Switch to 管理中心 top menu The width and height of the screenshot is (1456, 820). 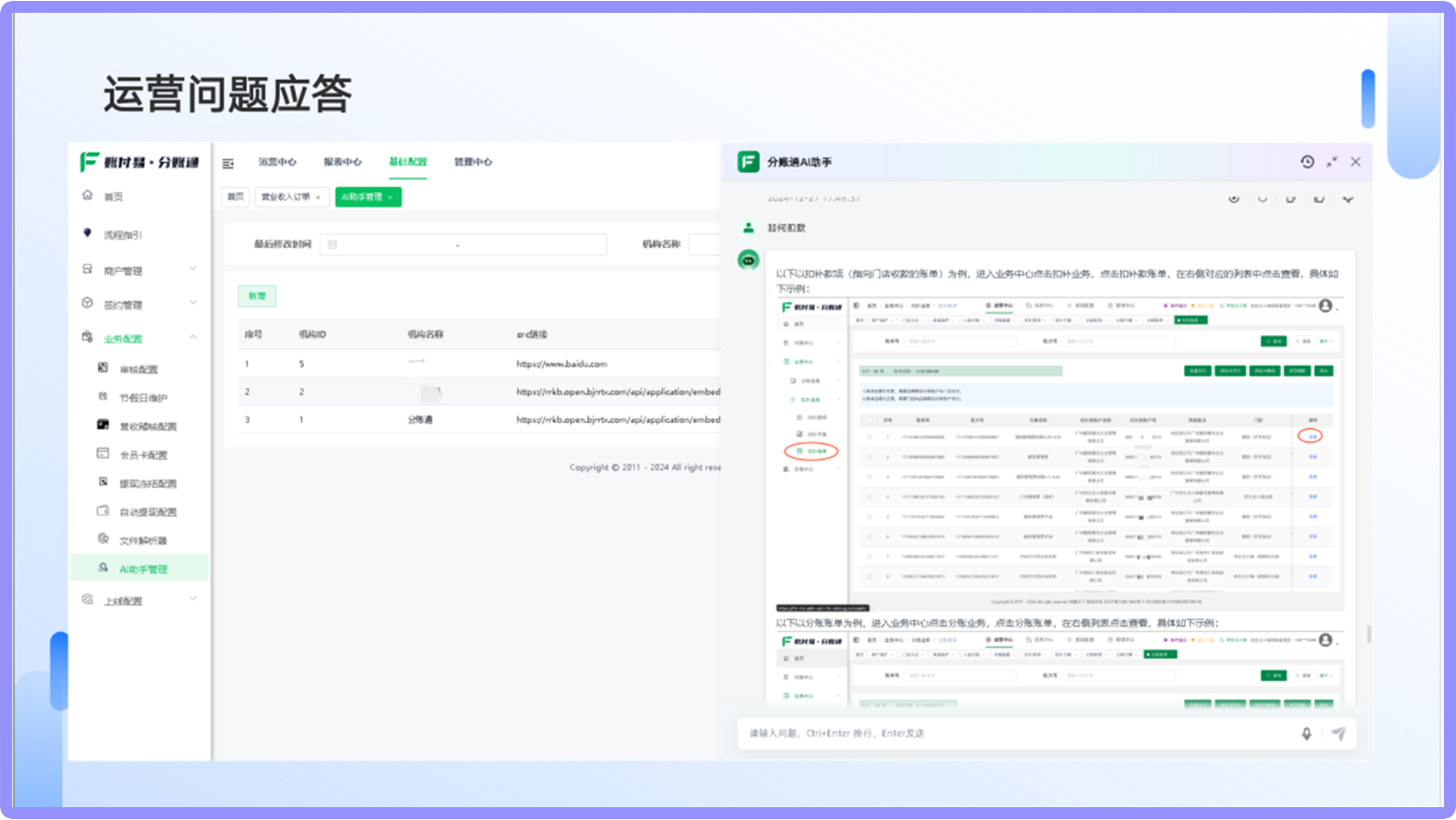pyautogui.click(x=473, y=162)
